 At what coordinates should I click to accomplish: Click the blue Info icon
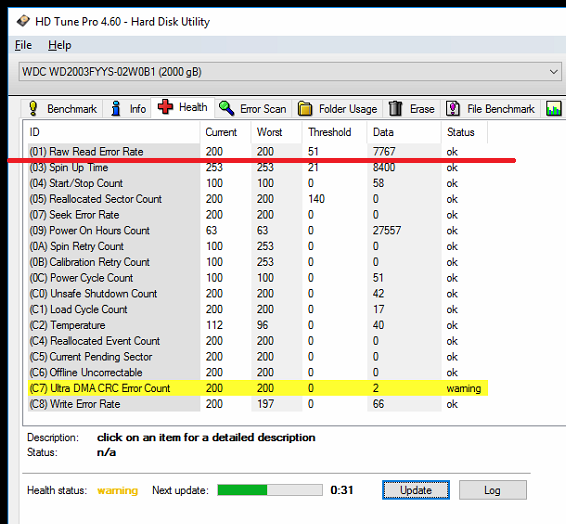(116, 108)
